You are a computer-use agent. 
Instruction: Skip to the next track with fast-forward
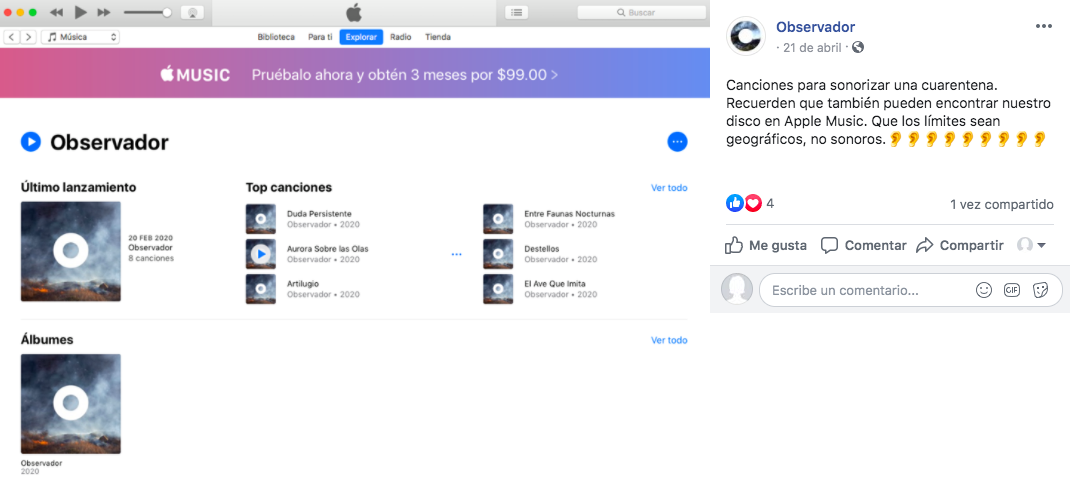(103, 12)
